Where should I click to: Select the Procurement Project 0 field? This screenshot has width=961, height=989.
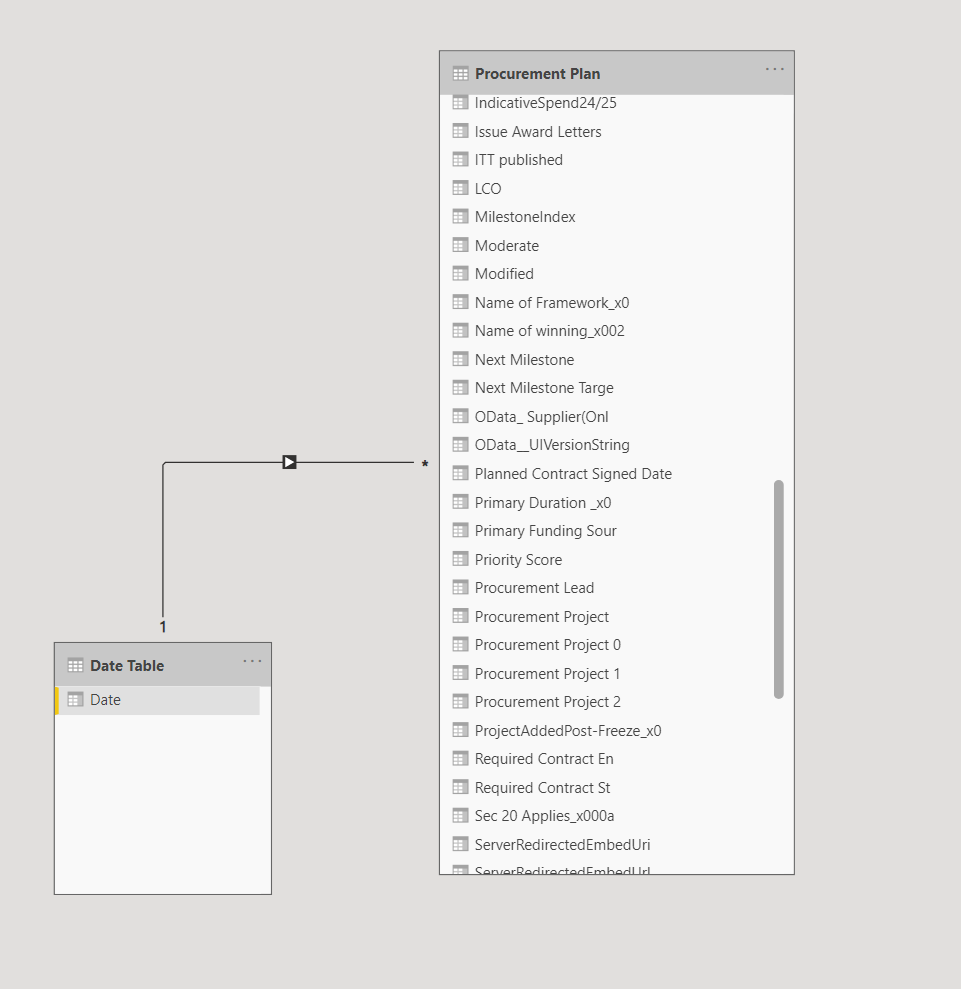tap(547, 645)
